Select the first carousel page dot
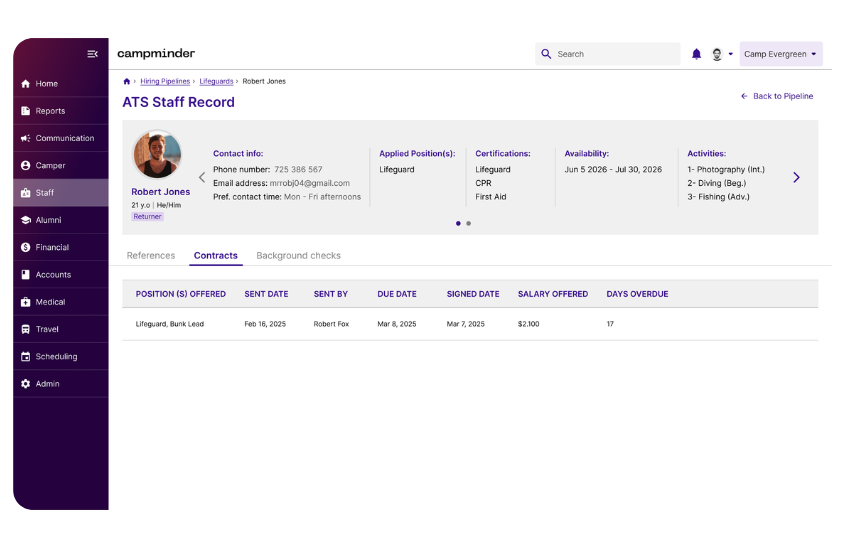Viewport: 845px width, 548px height. coord(458,224)
